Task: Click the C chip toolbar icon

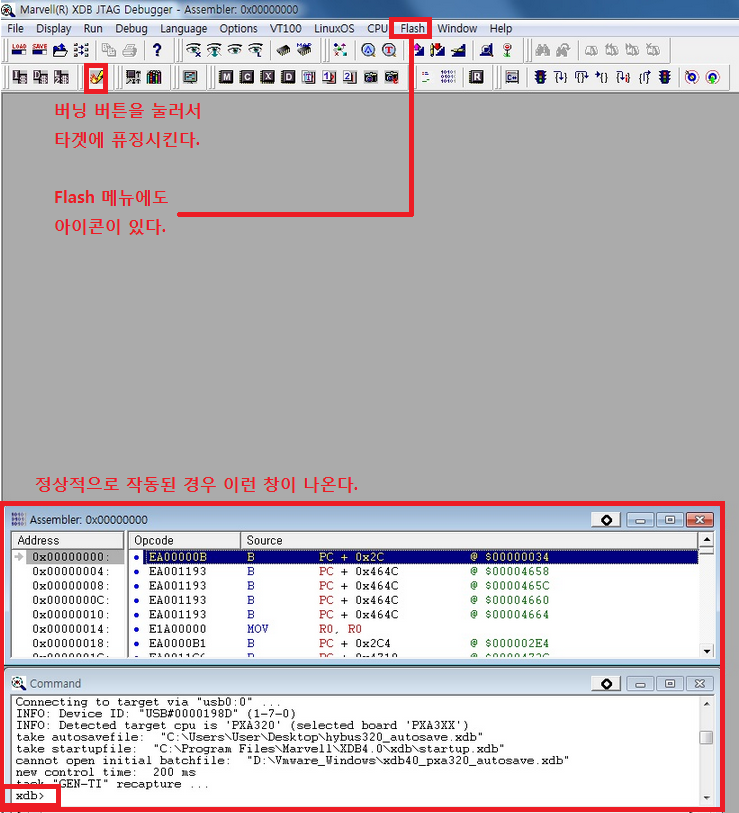Action: [x=246, y=77]
